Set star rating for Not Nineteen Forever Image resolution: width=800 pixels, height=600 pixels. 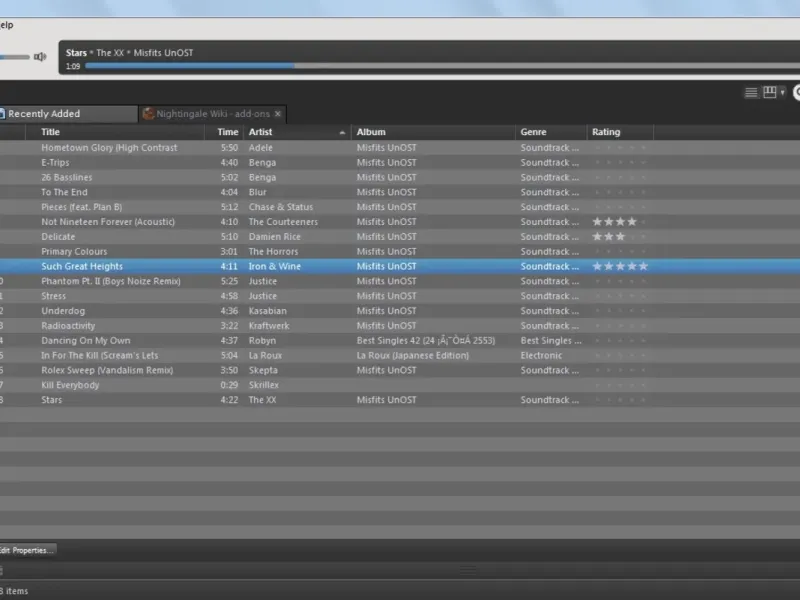click(620, 222)
